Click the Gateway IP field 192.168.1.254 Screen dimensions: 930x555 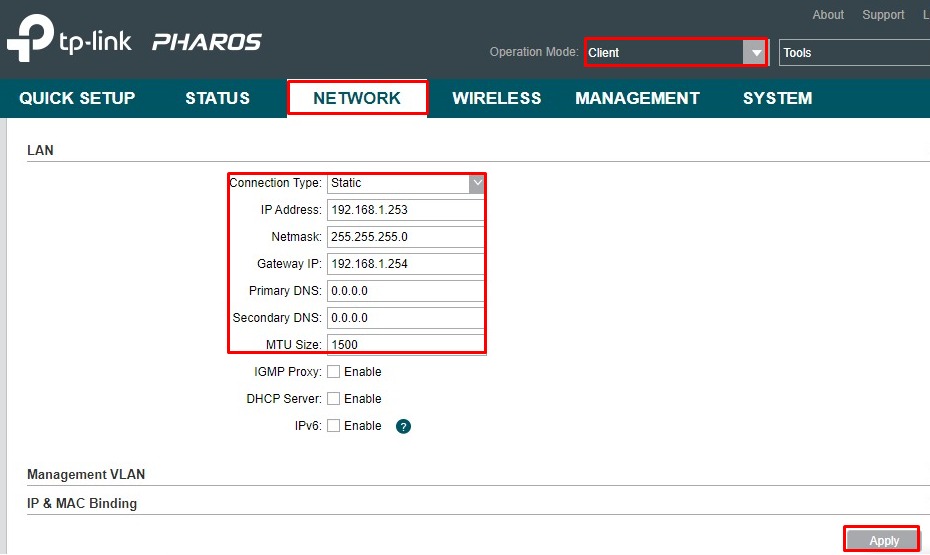[x=406, y=264]
